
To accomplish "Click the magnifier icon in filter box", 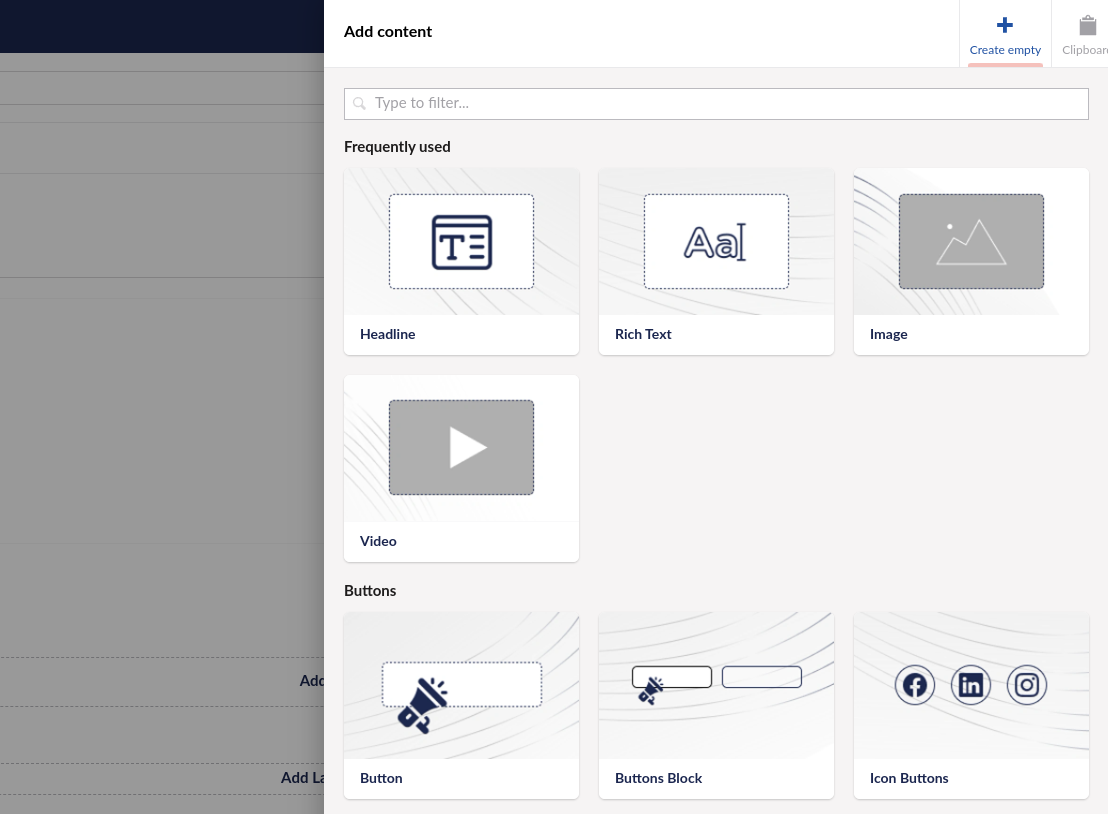I will 360,104.
